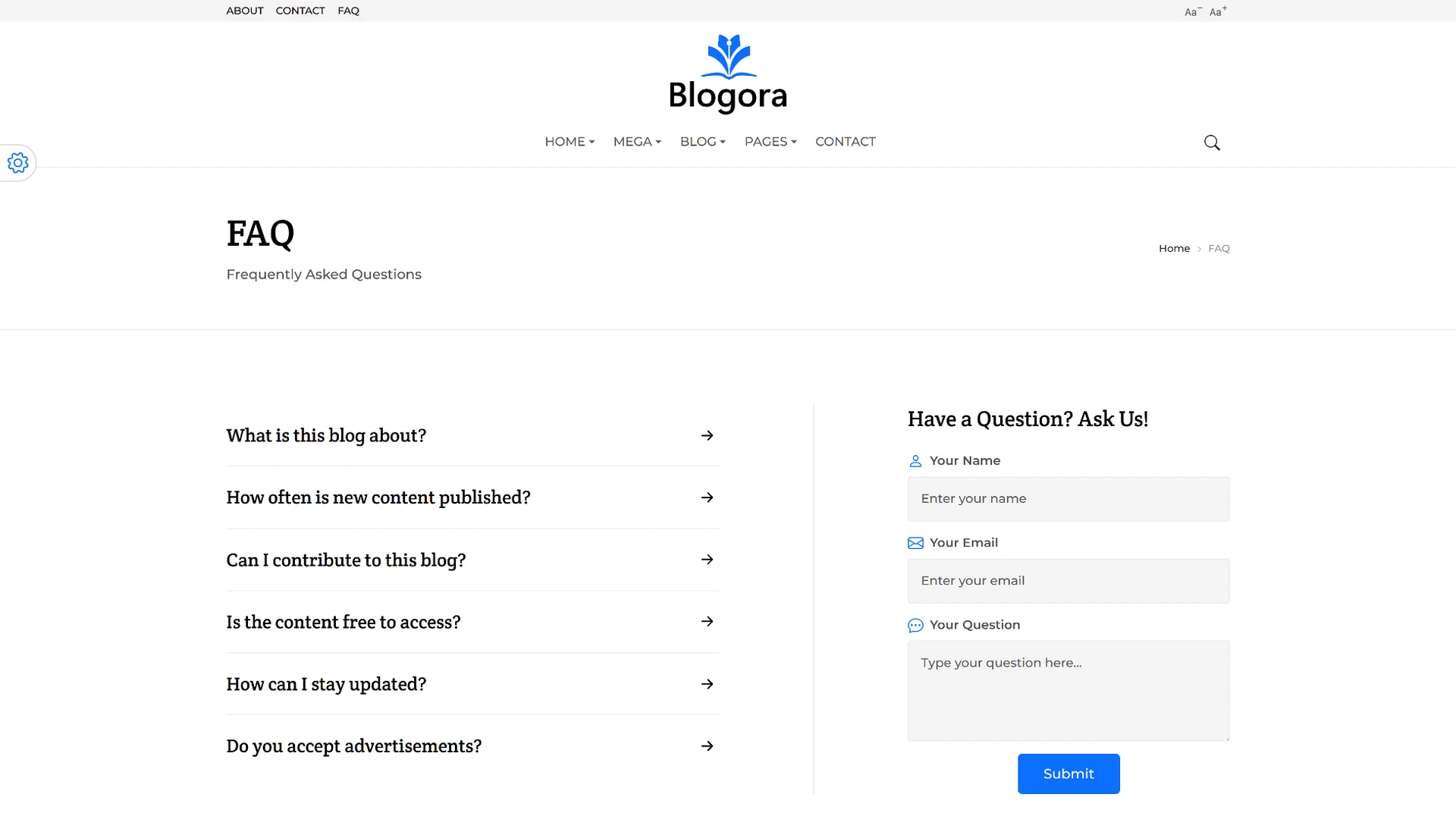Decrease font size with Aa- icon
Viewport: 1456px width, 819px height.
[x=1193, y=11]
